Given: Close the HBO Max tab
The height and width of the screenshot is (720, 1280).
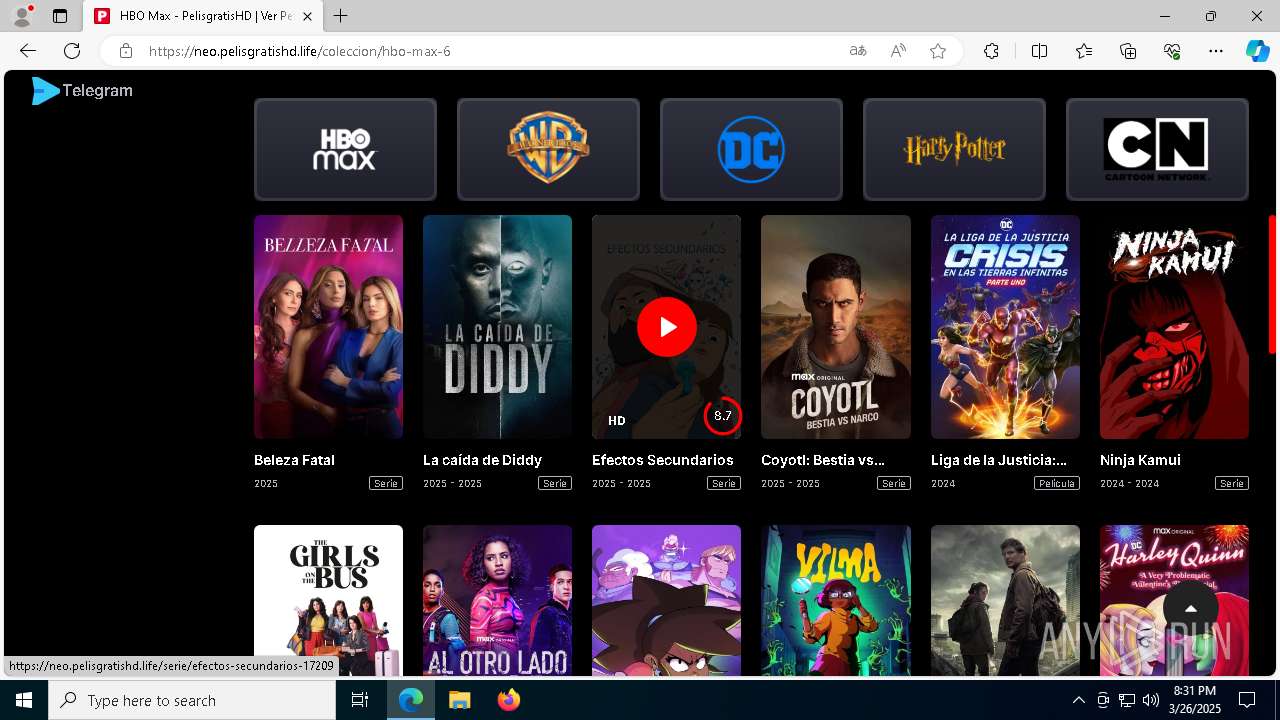Looking at the screenshot, I should (307, 16).
